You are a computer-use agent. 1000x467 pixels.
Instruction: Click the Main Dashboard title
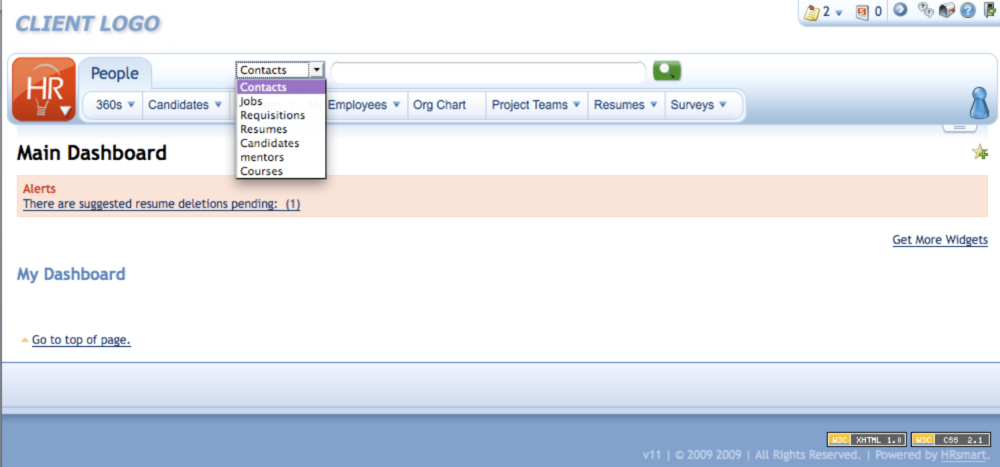[x=92, y=154]
